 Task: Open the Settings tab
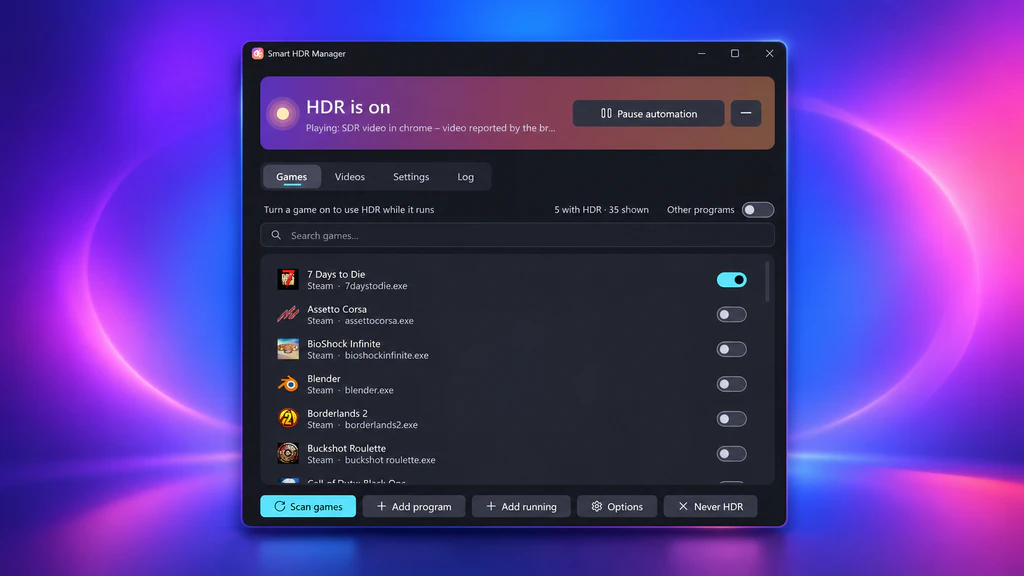411,176
